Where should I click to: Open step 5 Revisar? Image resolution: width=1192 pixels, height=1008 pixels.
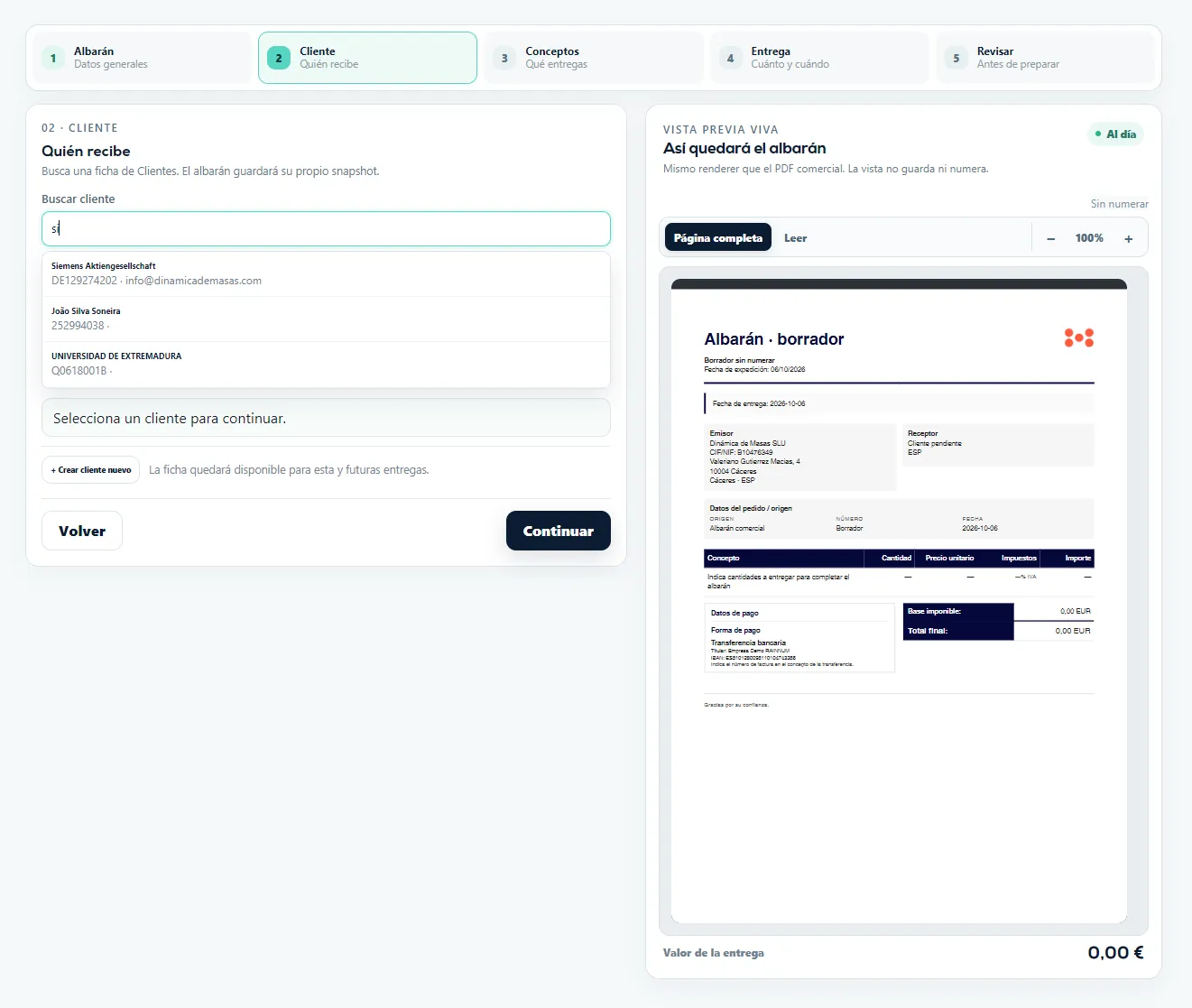(1045, 58)
